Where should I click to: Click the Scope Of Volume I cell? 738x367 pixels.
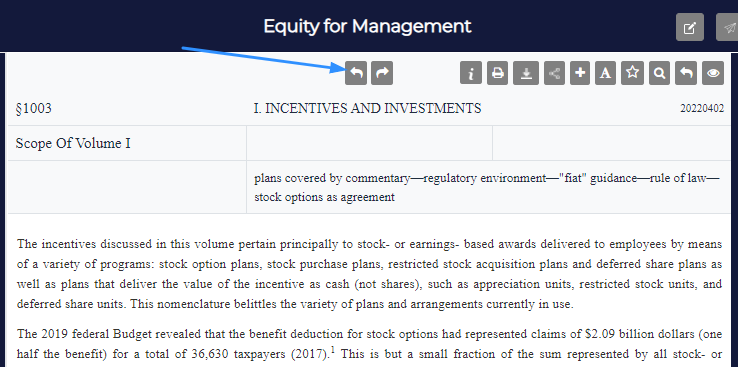tap(73, 144)
